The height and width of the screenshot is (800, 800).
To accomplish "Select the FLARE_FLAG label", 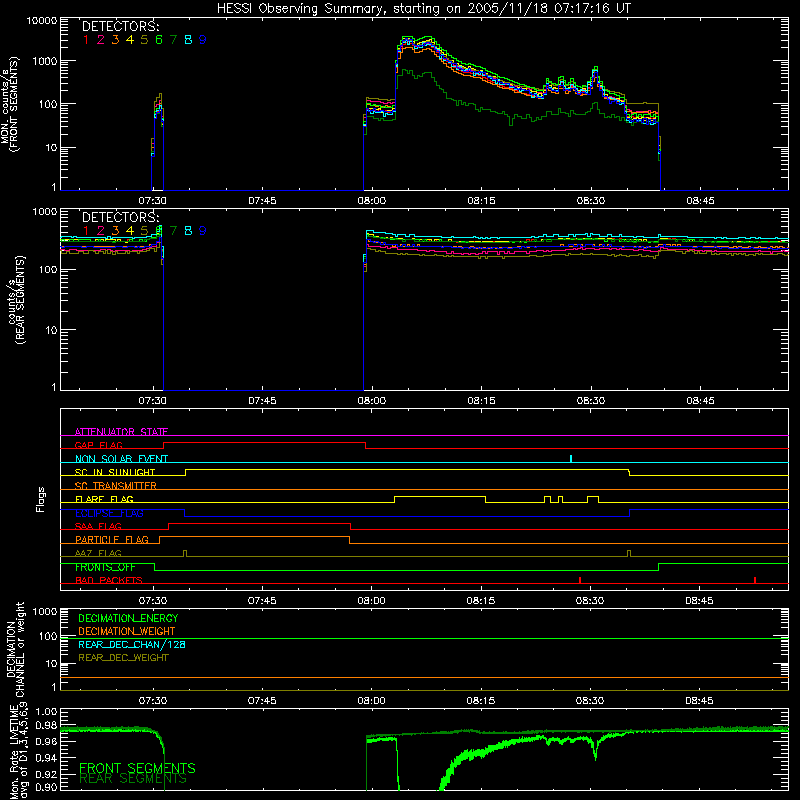I will click(104, 499).
